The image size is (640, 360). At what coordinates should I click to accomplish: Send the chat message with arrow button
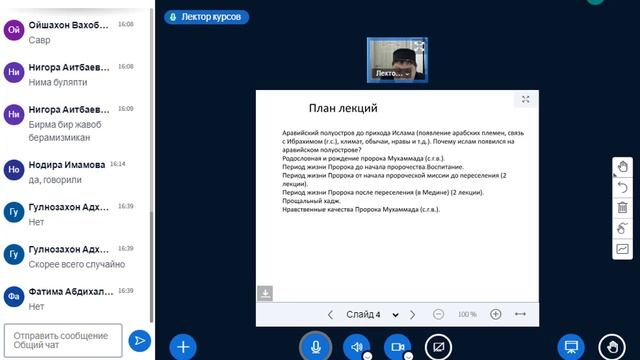point(140,341)
